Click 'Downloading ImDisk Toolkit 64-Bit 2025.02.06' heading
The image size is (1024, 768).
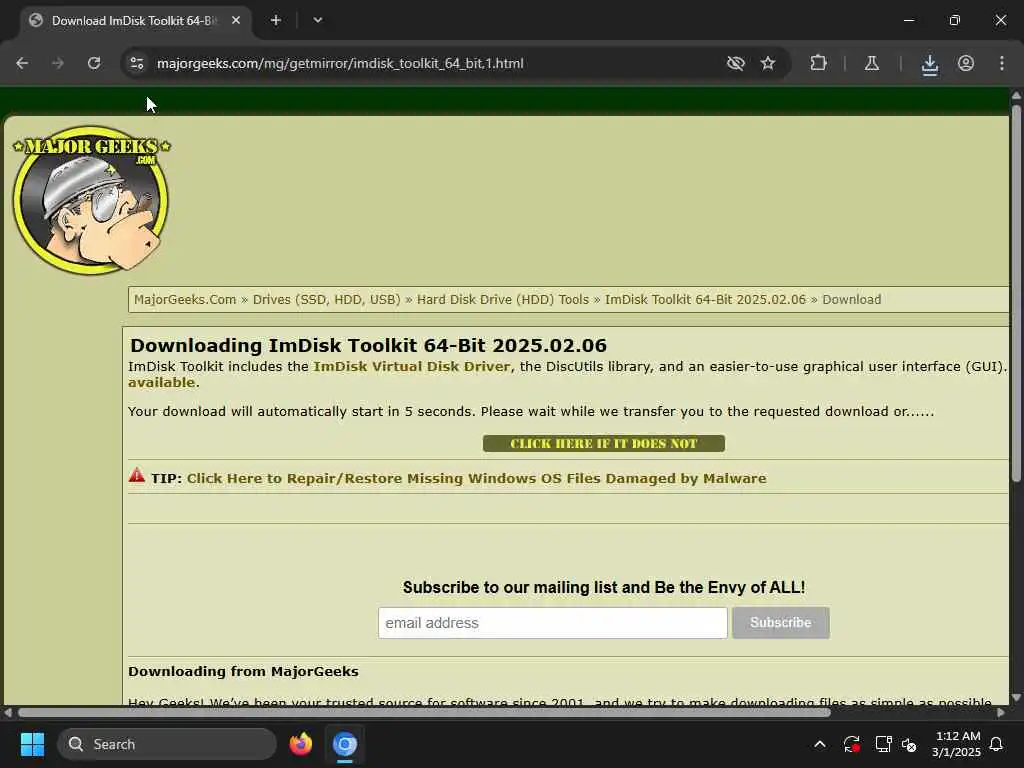click(x=368, y=345)
